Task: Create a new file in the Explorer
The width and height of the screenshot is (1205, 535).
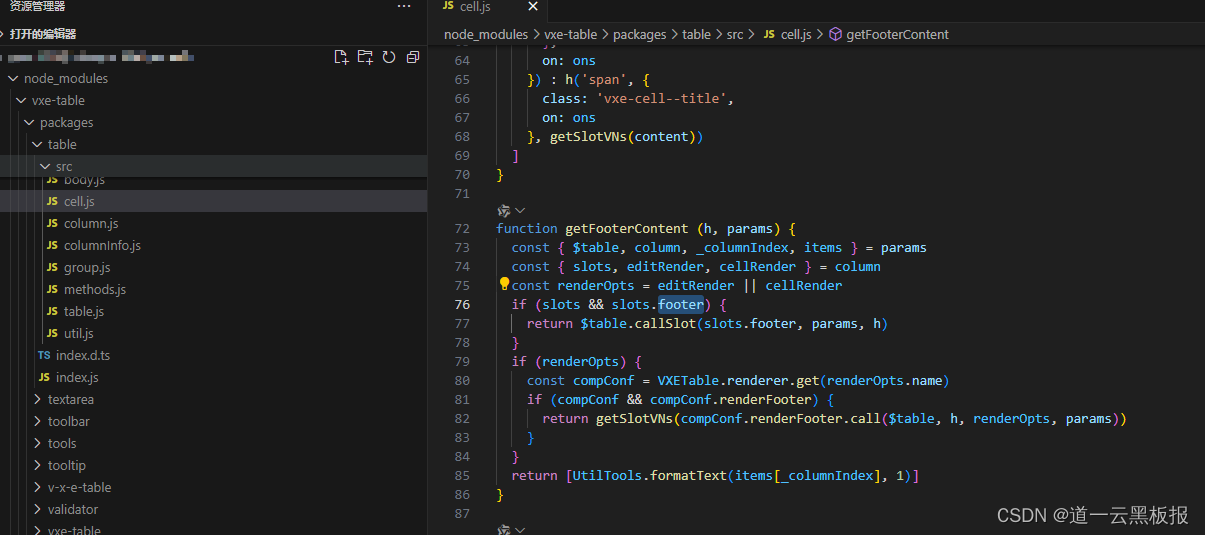Action: coord(342,57)
